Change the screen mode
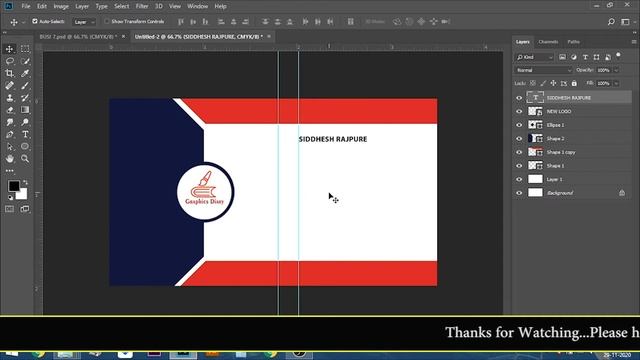 [25, 209]
